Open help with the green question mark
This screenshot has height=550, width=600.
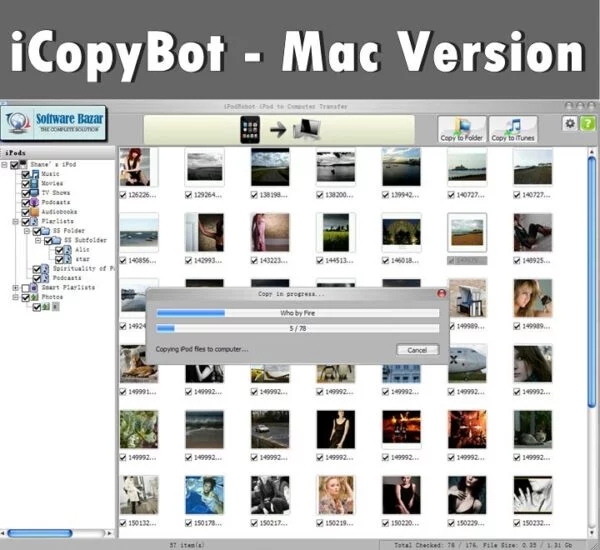pyautogui.click(x=587, y=123)
